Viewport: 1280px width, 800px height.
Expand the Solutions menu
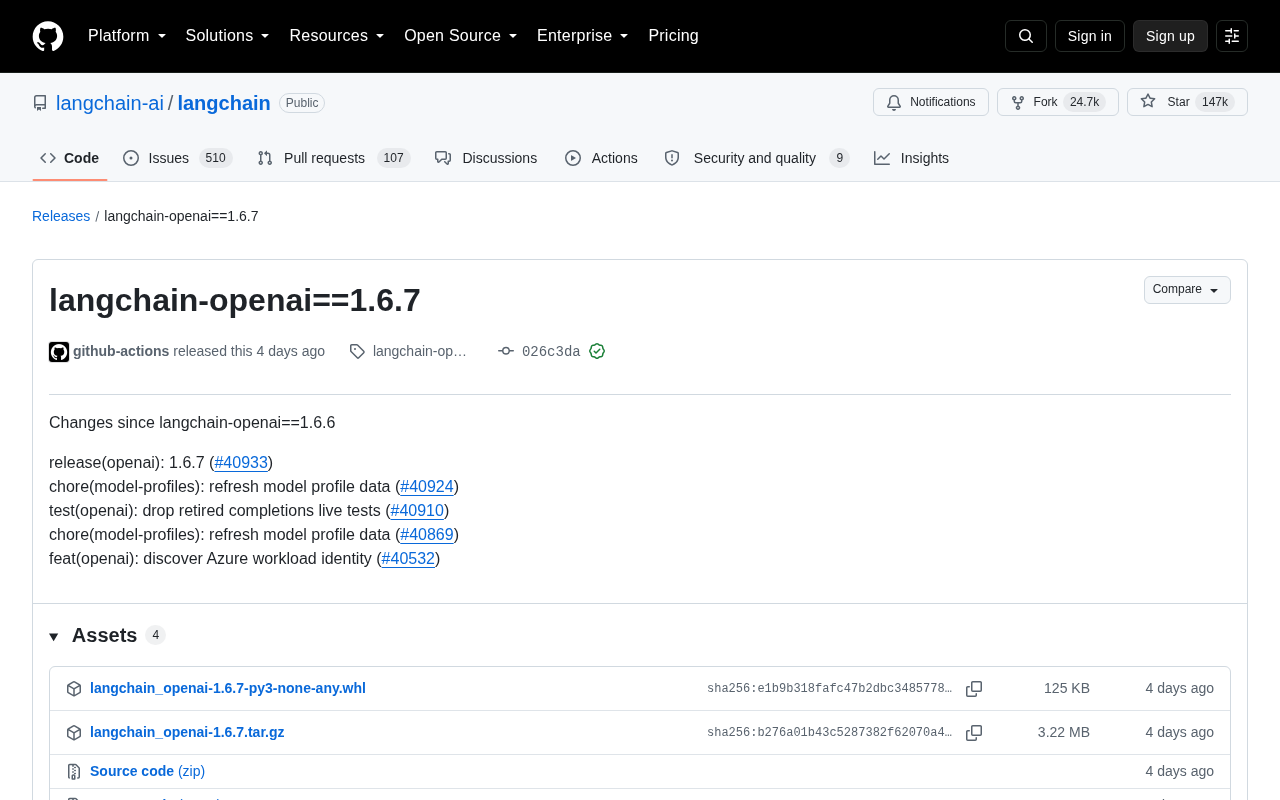pyautogui.click(x=228, y=36)
